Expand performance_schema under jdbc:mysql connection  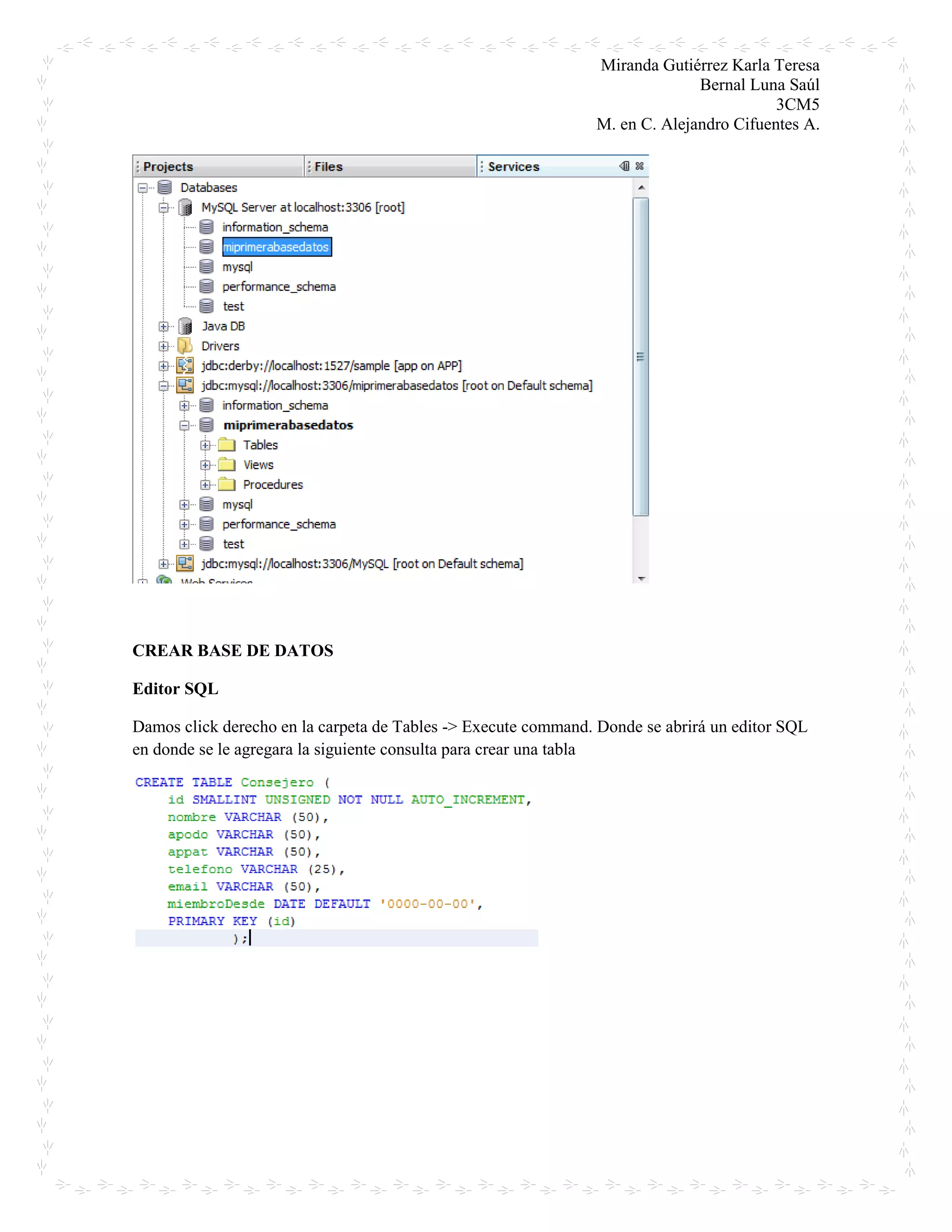tap(185, 524)
